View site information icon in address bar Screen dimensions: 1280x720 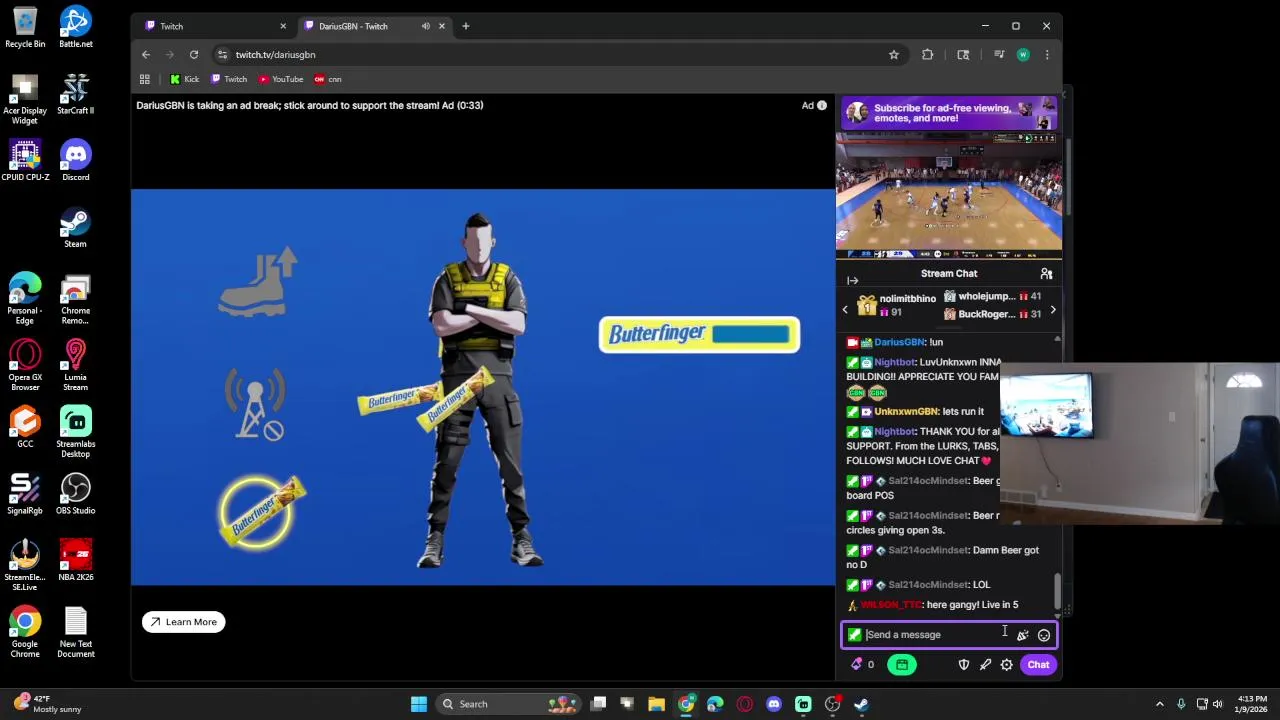click(x=223, y=55)
